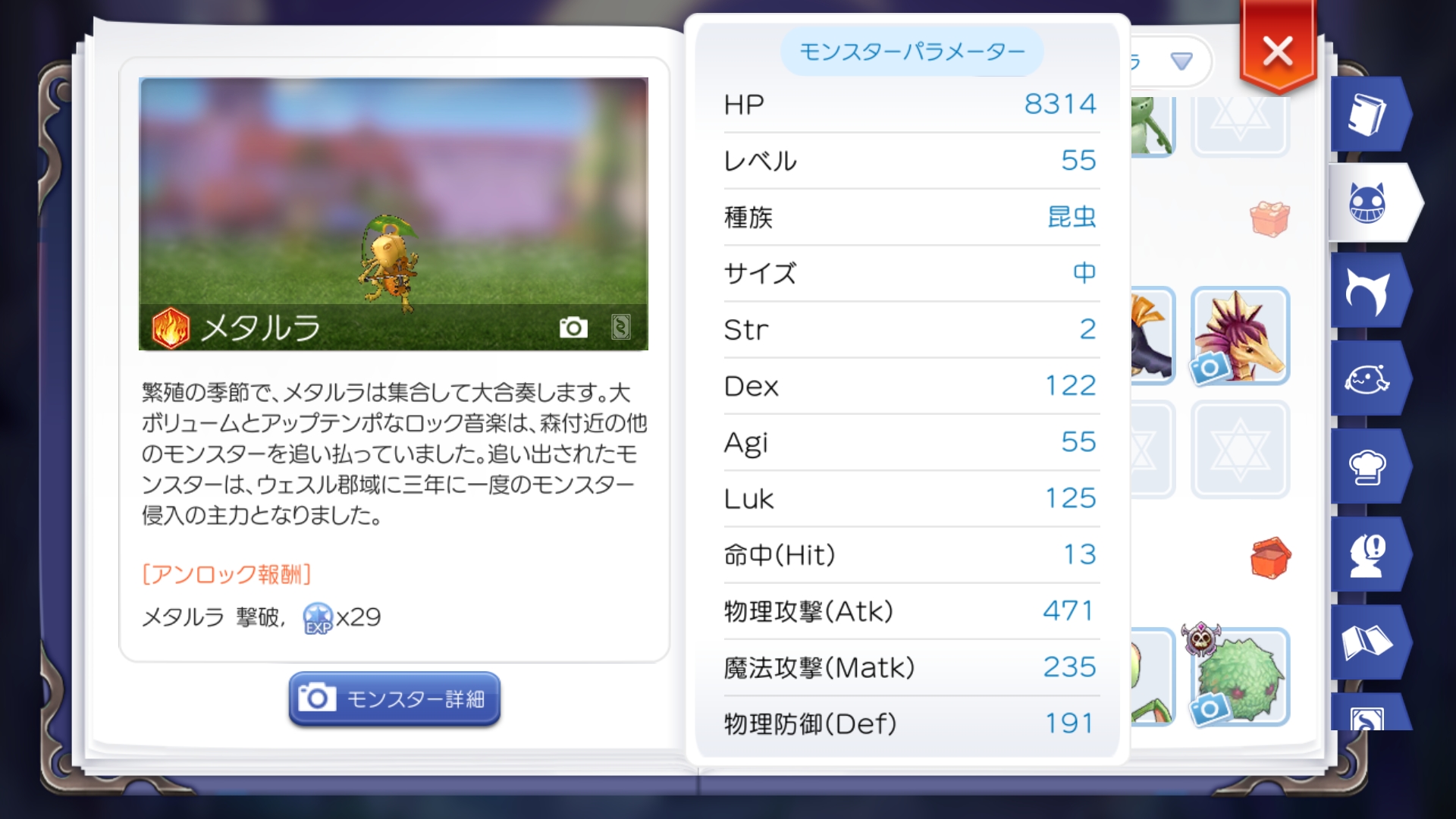Select the locked hexagram monster slot

pyautogui.click(x=1240, y=449)
